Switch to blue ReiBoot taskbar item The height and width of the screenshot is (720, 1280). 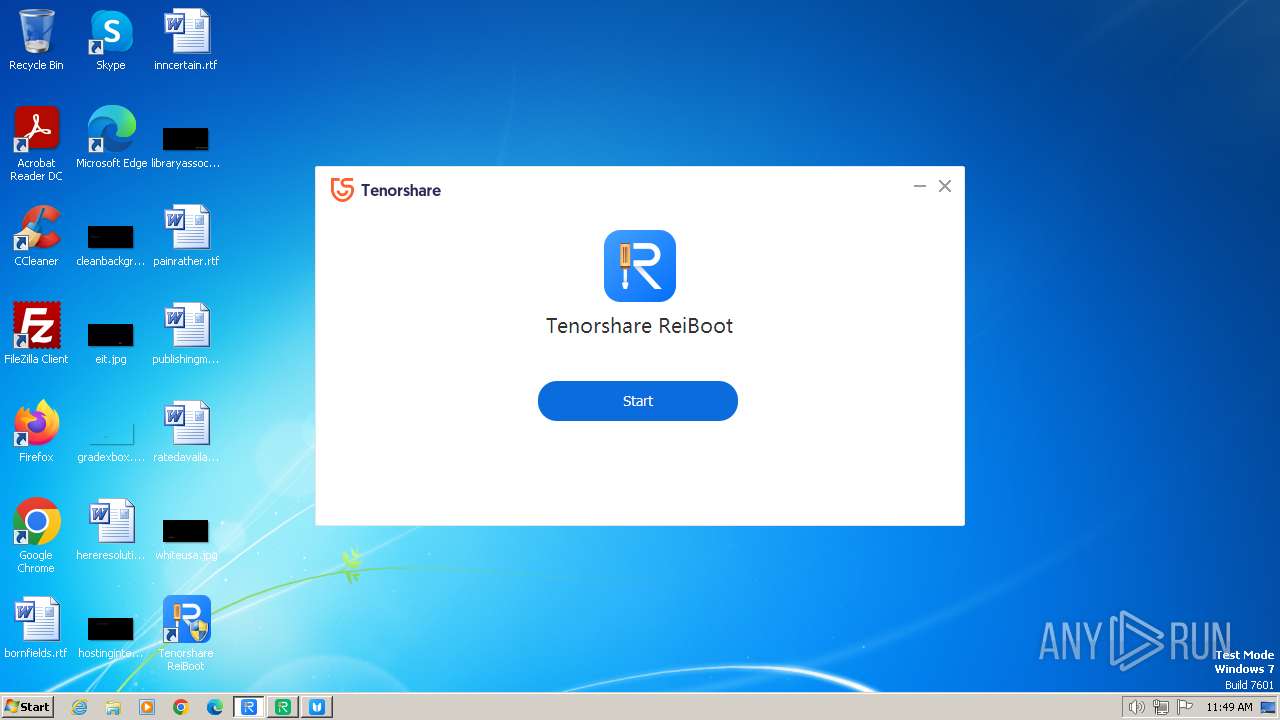249,707
